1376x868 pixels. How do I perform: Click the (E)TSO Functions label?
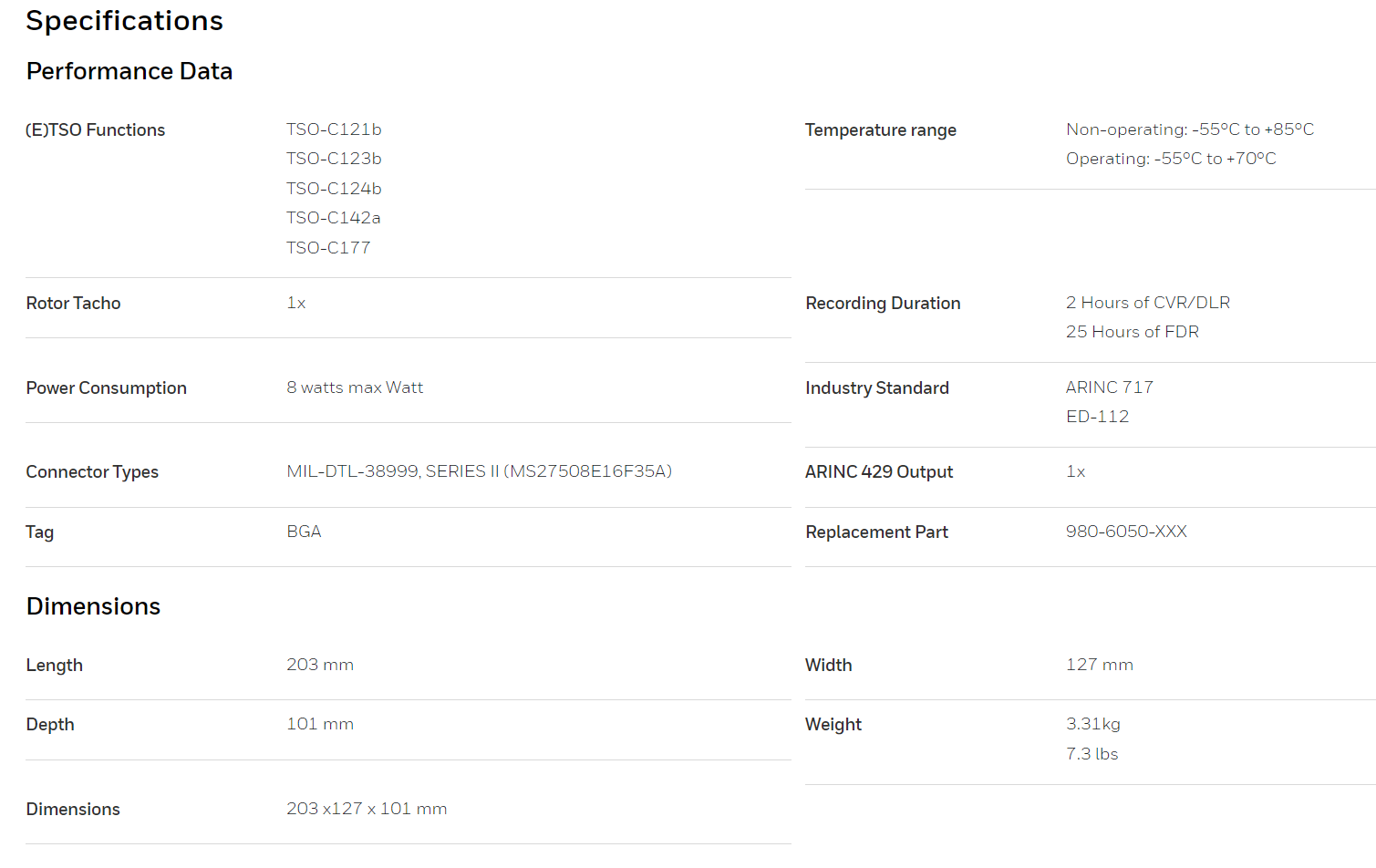96,130
